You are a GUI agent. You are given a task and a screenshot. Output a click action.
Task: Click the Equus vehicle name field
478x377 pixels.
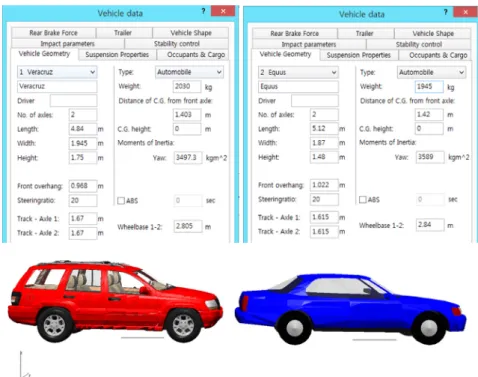tap(298, 87)
